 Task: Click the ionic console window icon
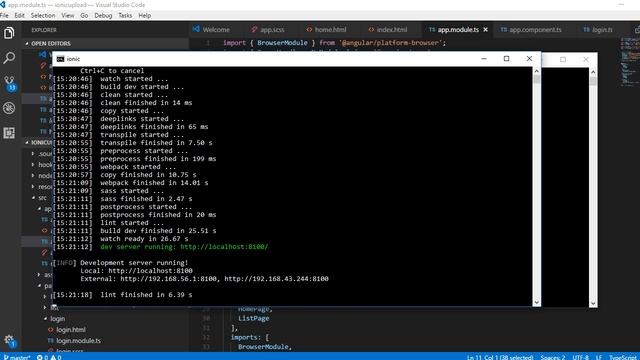[60, 59]
